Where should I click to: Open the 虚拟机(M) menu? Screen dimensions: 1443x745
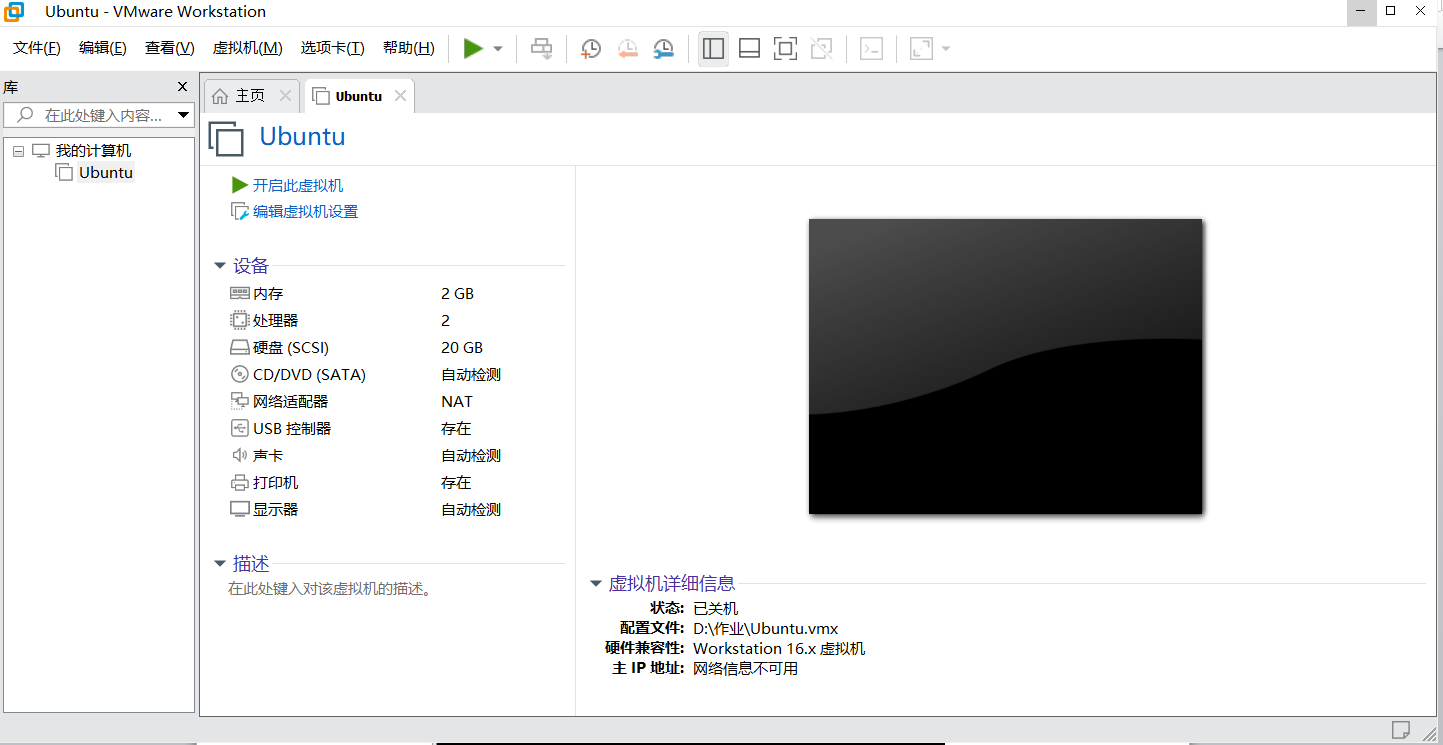[x=248, y=48]
